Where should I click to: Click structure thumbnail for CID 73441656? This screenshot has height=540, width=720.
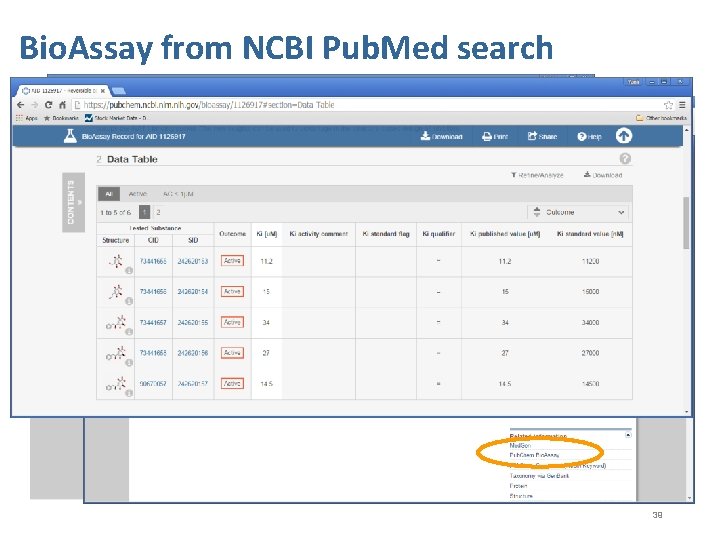tap(116, 292)
